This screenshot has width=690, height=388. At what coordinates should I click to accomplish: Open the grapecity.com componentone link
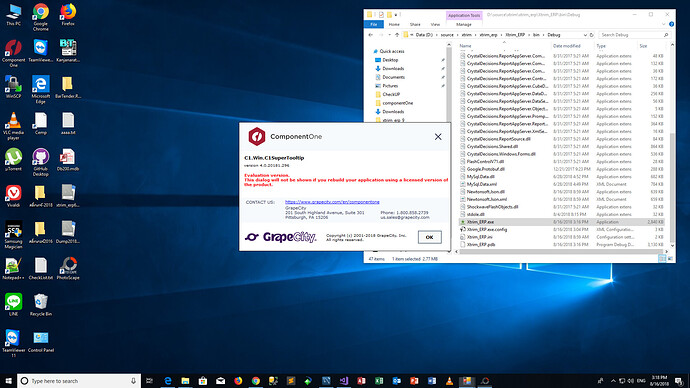[332, 202]
